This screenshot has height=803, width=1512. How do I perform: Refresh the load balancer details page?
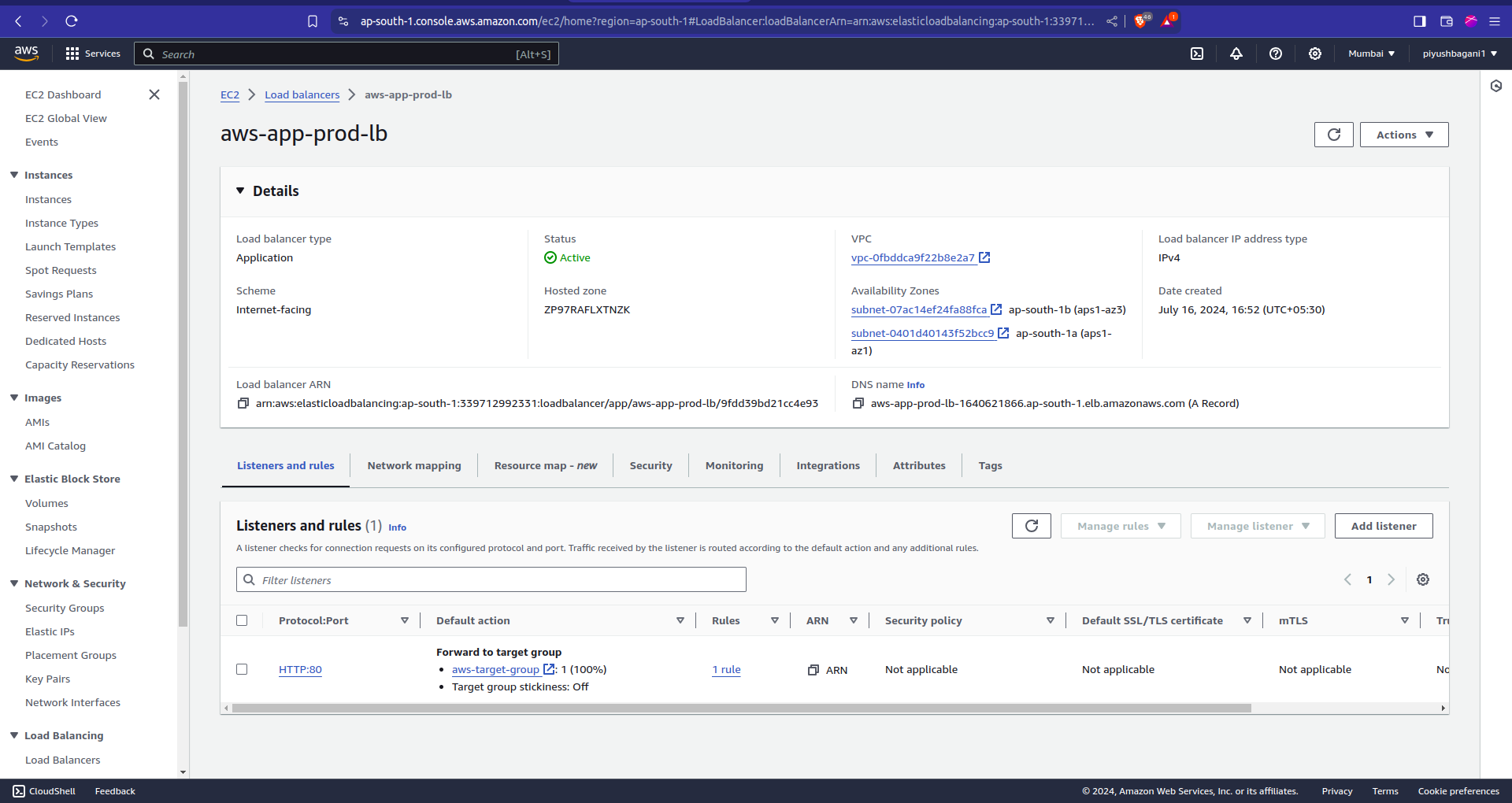(x=1334, y=135)
